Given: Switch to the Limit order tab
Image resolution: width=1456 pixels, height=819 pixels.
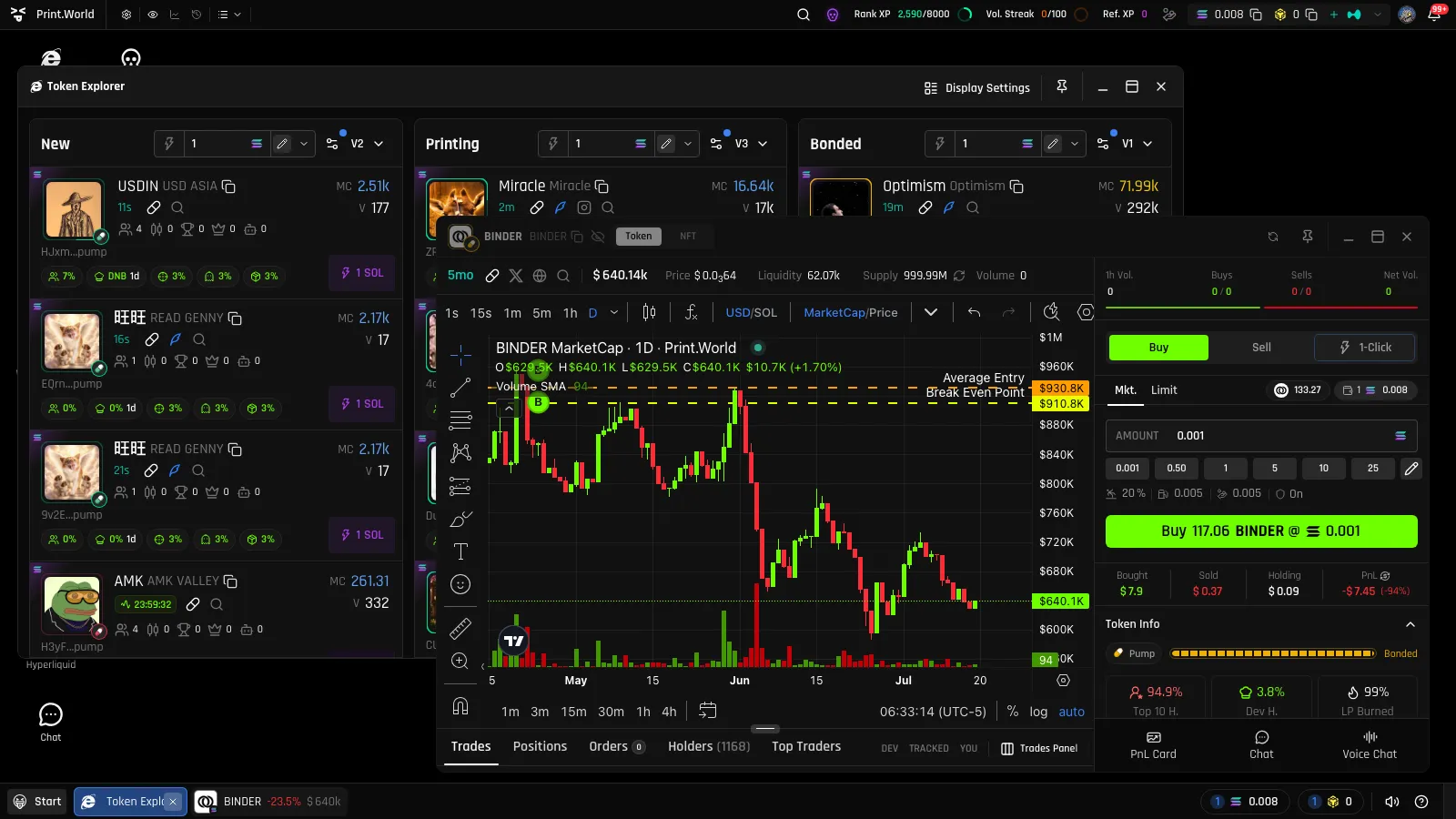Looking at the screenshot, I should pyautogui.click(x=1164, y=390).
